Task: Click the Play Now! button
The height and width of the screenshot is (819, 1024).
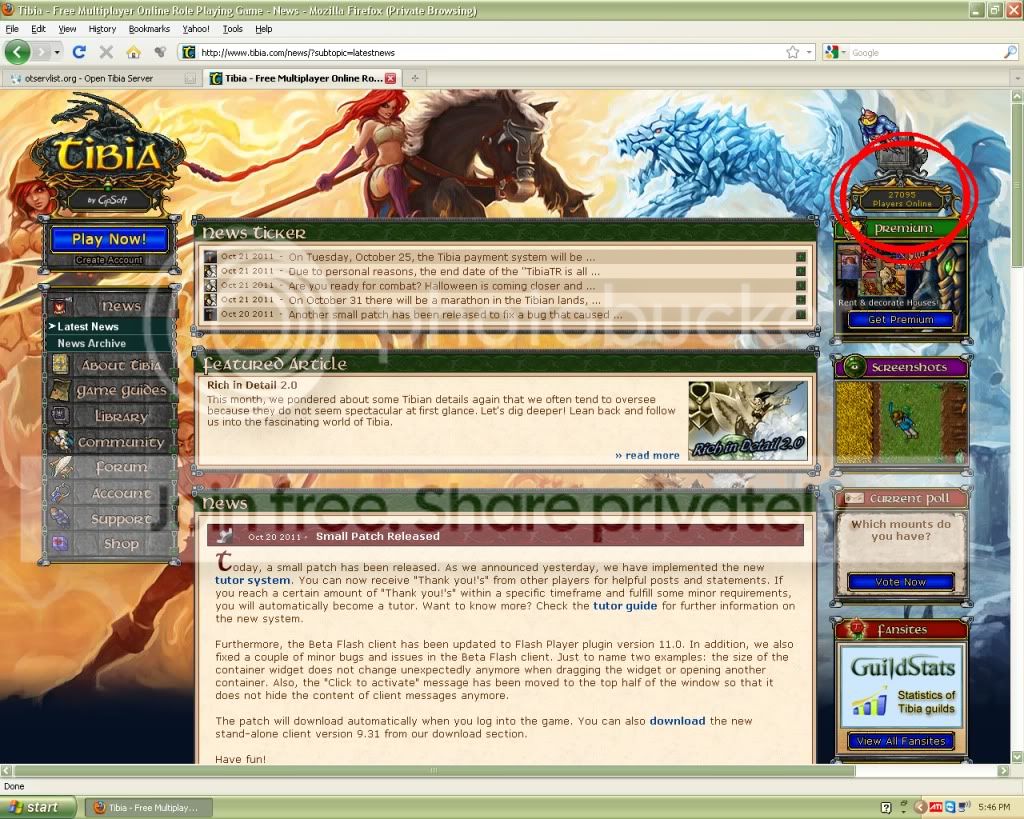Action: [x=109, y=239]
